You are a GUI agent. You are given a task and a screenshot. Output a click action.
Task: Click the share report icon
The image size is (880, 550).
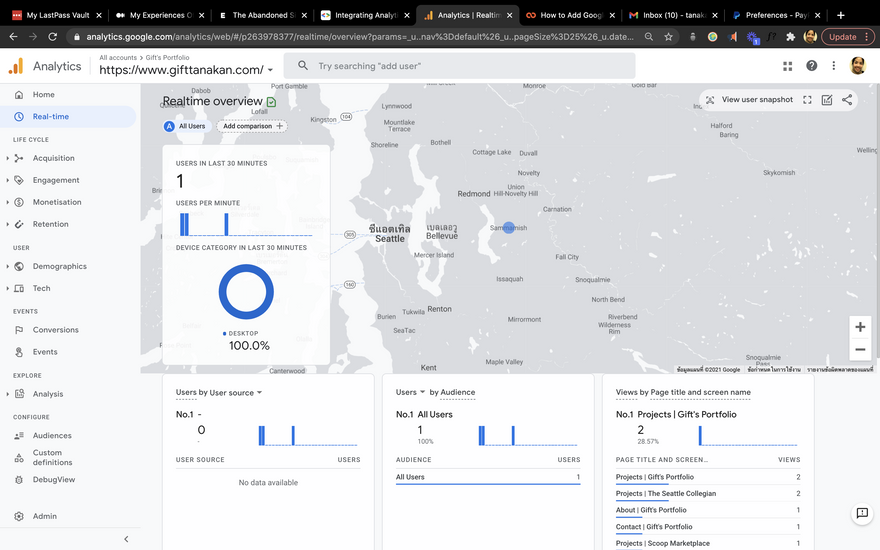847,100
